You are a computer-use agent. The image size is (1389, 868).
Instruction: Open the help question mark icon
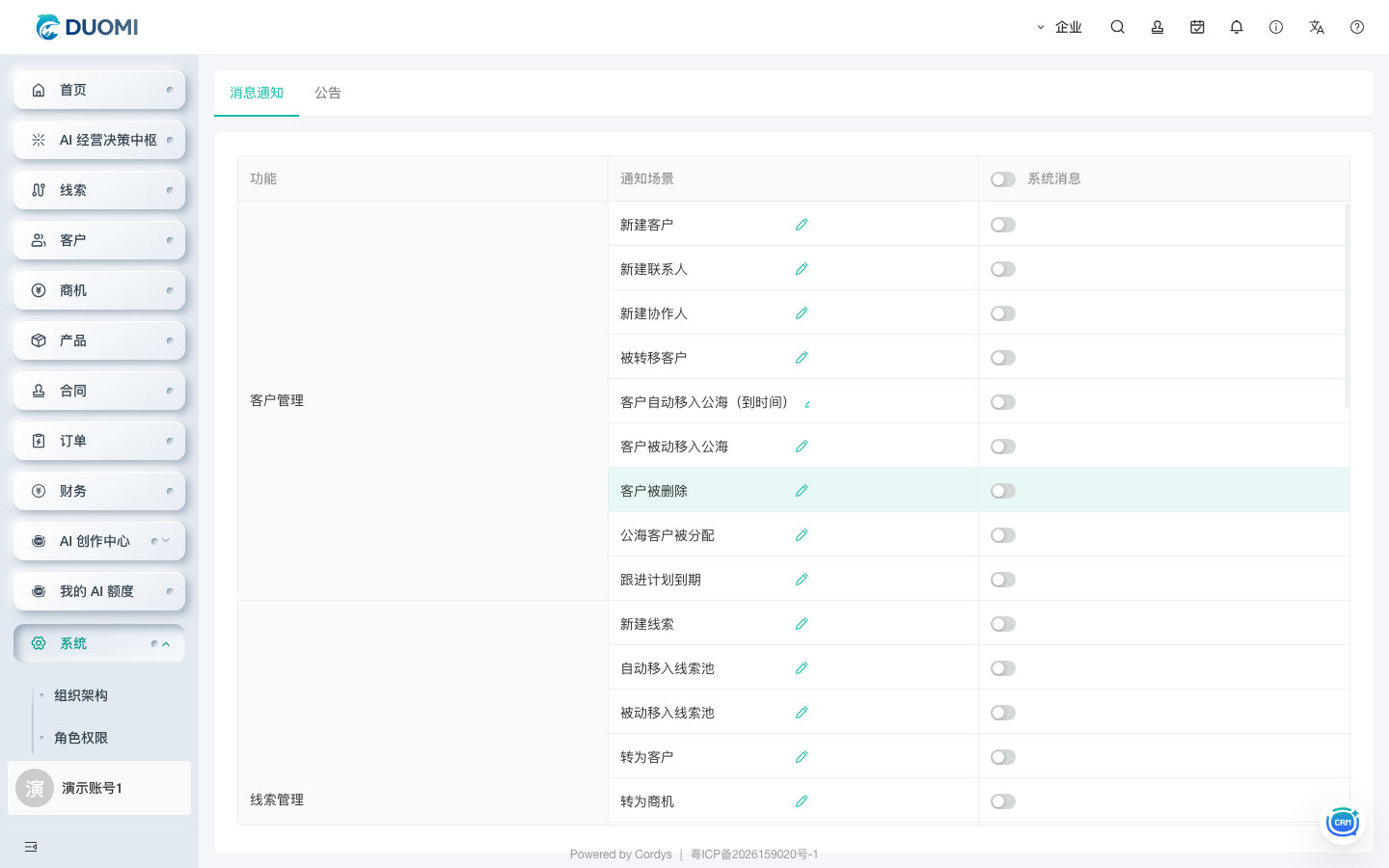pyautogui.click(x=1357, y=27)
